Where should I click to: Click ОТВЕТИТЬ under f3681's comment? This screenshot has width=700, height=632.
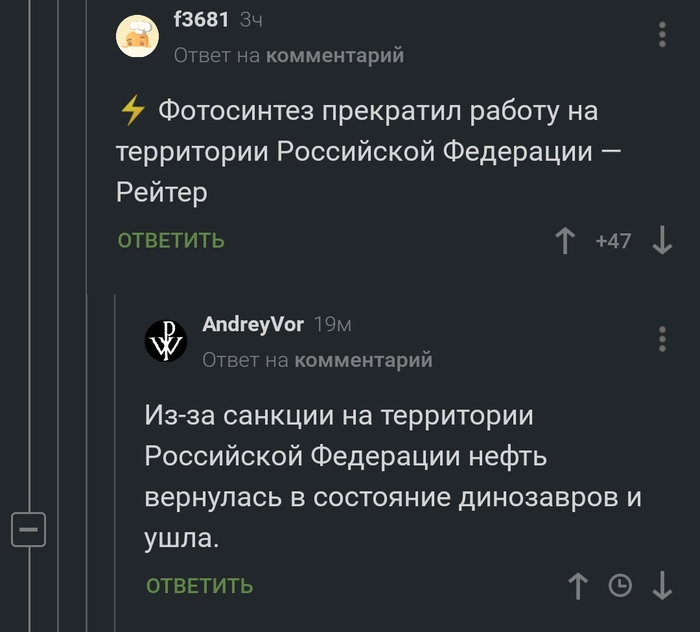[171, 241]
